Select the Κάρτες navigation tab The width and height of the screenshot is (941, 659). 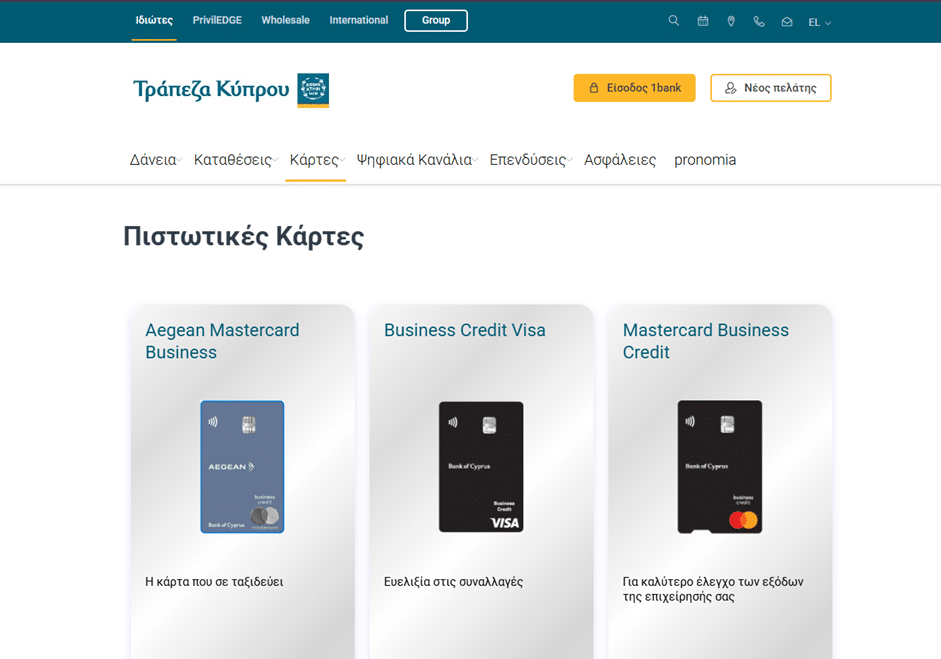tap(316, 160)
